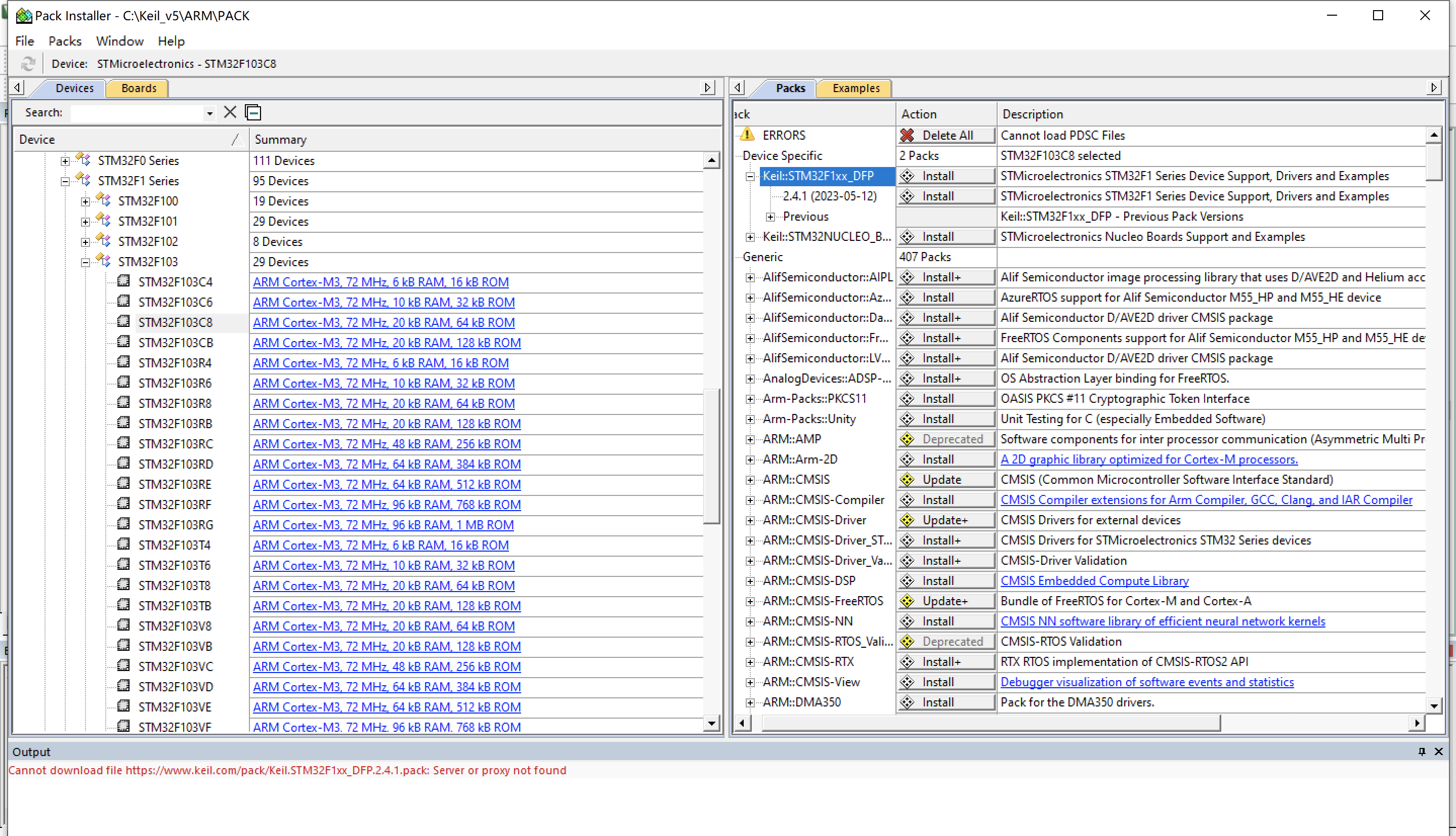The image size is (1456, 836).
Task: Install Keil::STM32F1xx_DFP pack
Action: [x=946, y=176]
